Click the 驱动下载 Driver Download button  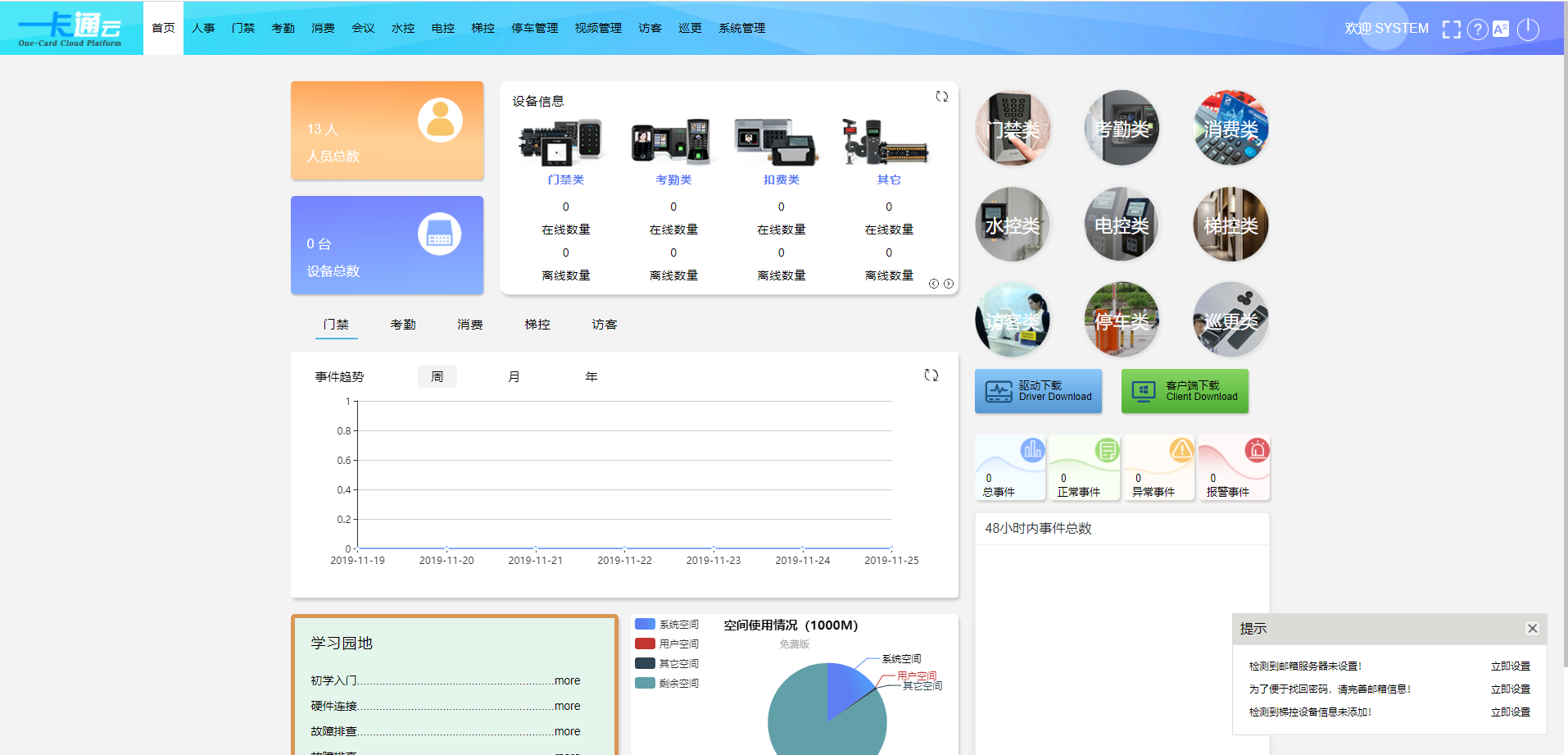[x=1038, y=391]
